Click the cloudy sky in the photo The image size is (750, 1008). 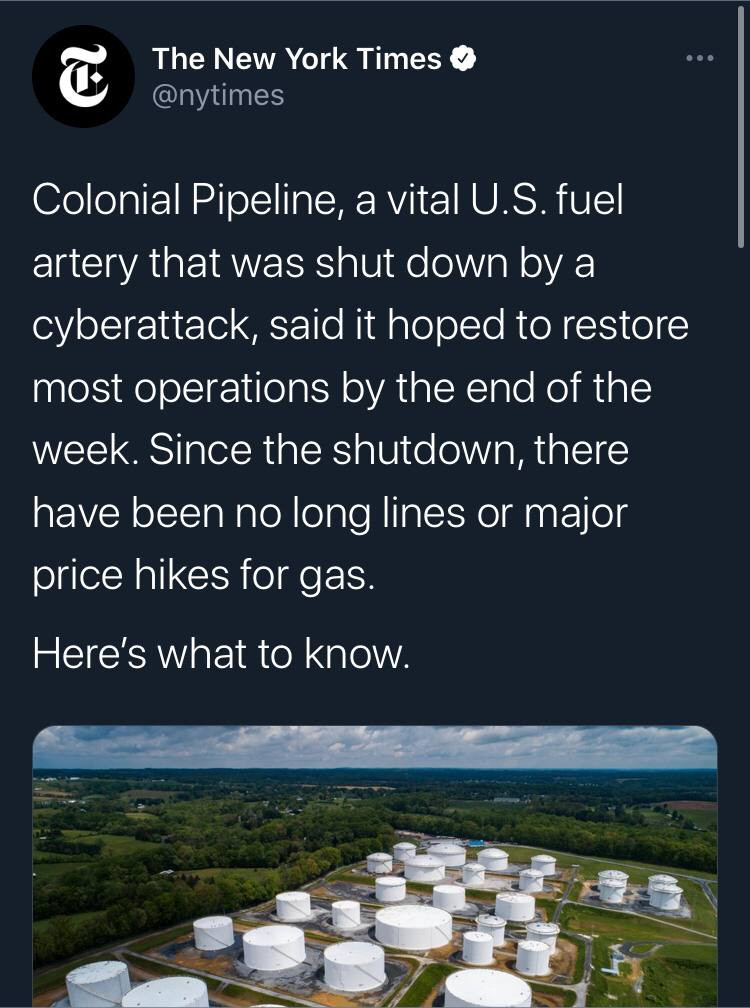[375, 747]
